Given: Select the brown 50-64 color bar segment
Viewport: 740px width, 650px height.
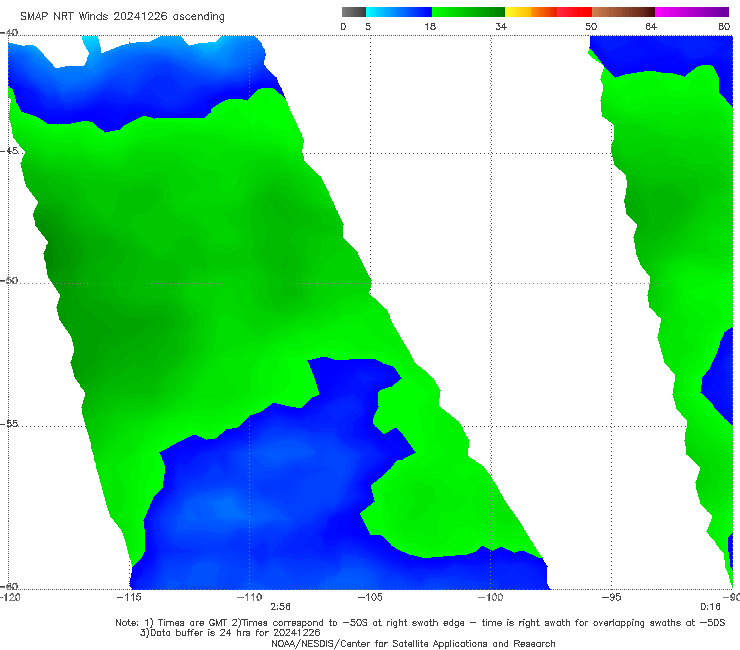Looking at the screenshot, I should [x=623, y=12].
